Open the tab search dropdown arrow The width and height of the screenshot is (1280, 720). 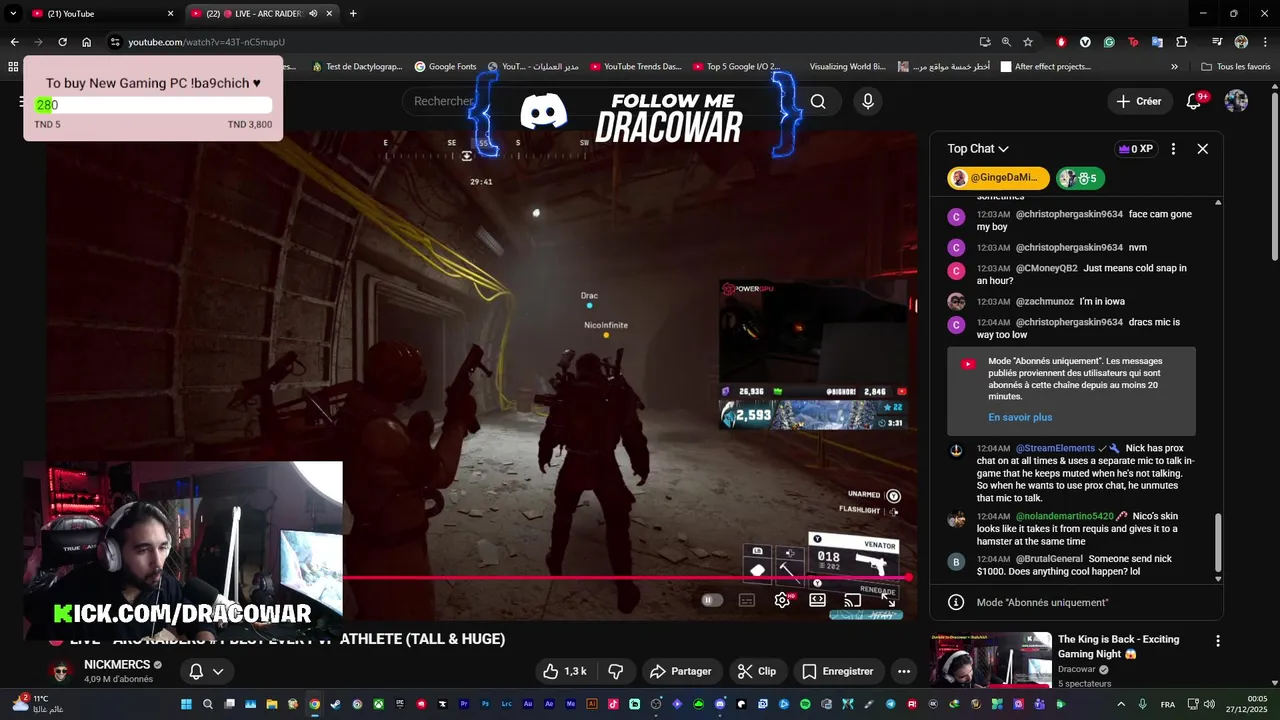click(x=13, y=13)
